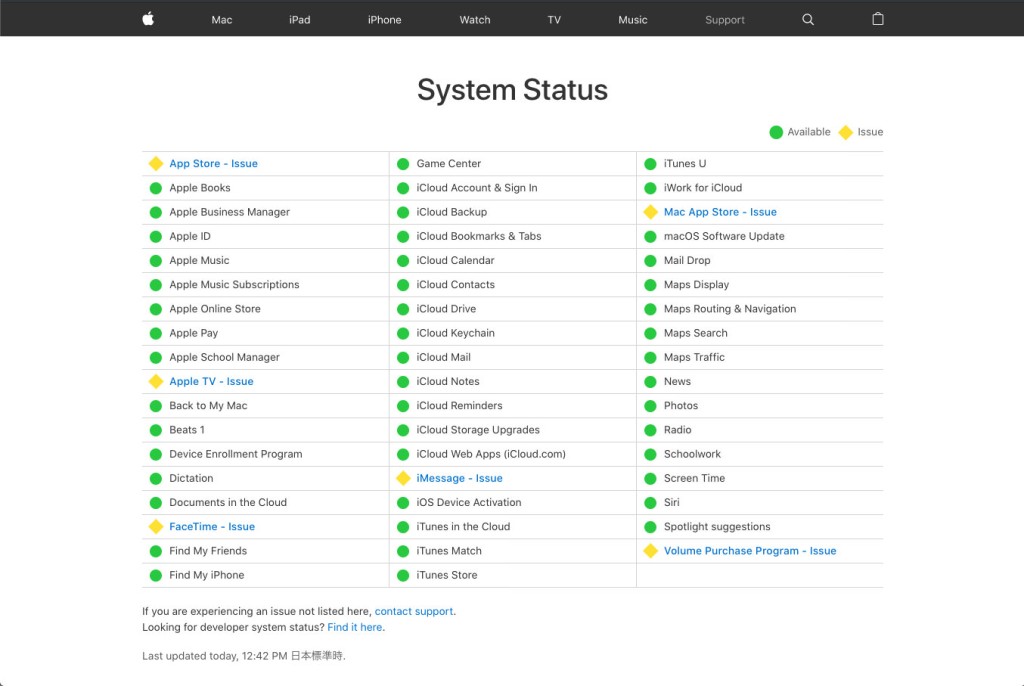Click yellow diamond beside FaceTime issue

pyautogui.click(x=155, y=527)
